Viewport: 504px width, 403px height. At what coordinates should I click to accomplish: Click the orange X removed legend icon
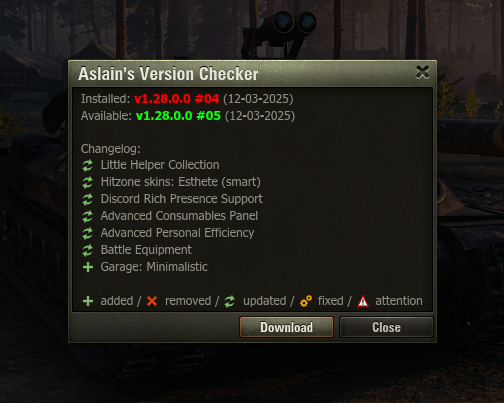pyautogui.click(x=152, y=301)
